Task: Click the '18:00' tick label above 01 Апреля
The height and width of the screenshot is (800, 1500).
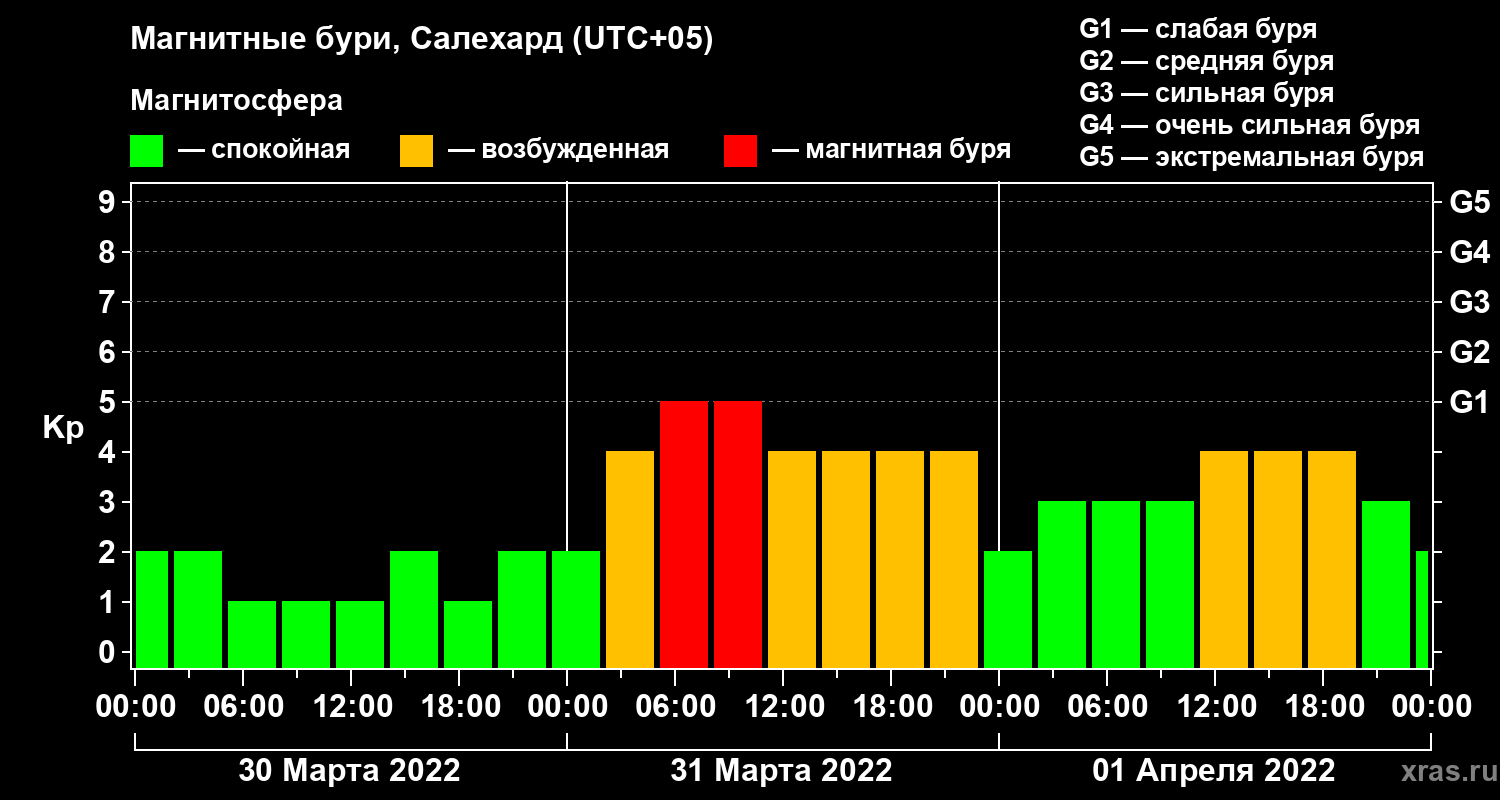Action: pos(1323,707)
